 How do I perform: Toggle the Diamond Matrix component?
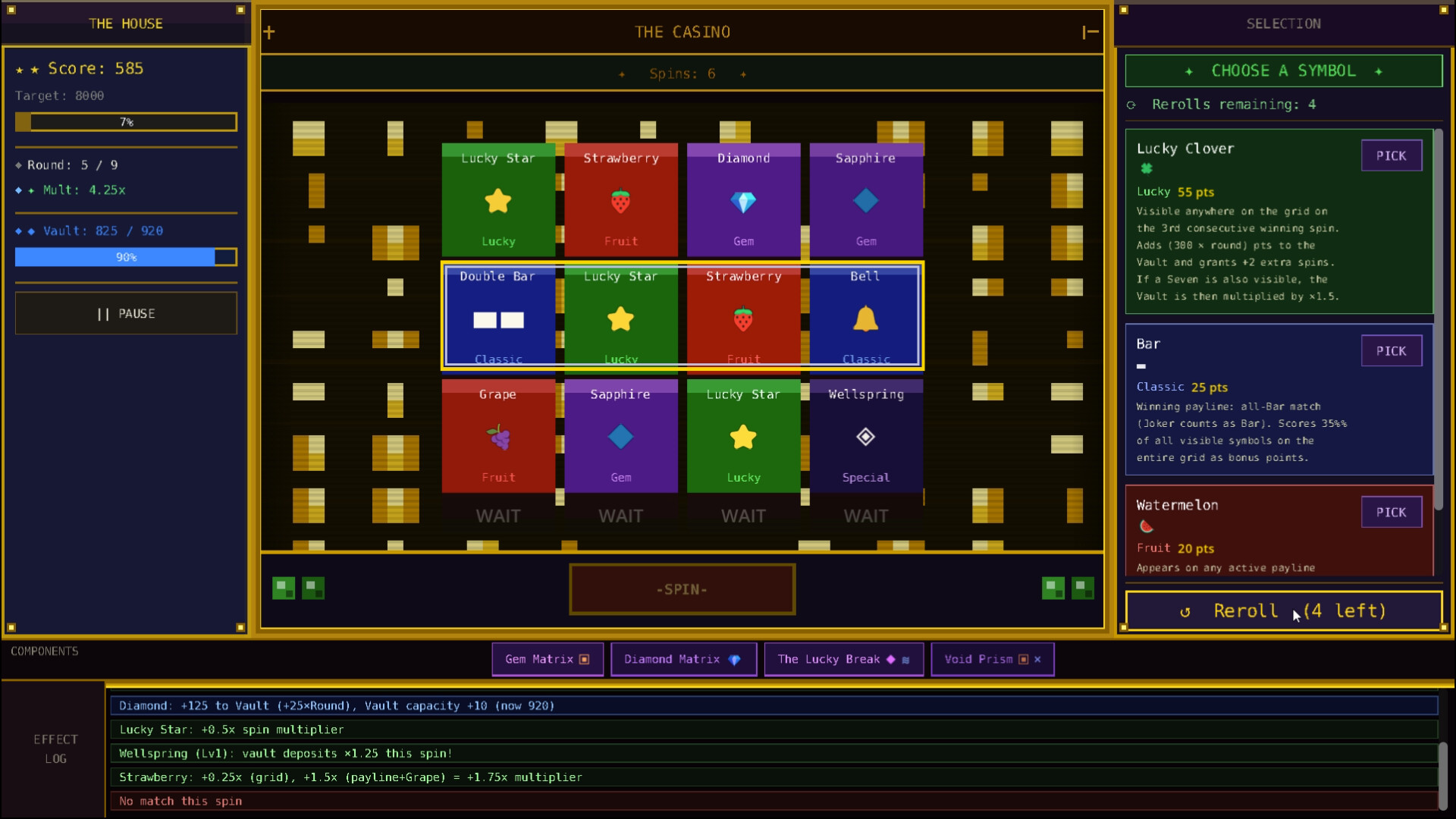(x=682, y=659)
